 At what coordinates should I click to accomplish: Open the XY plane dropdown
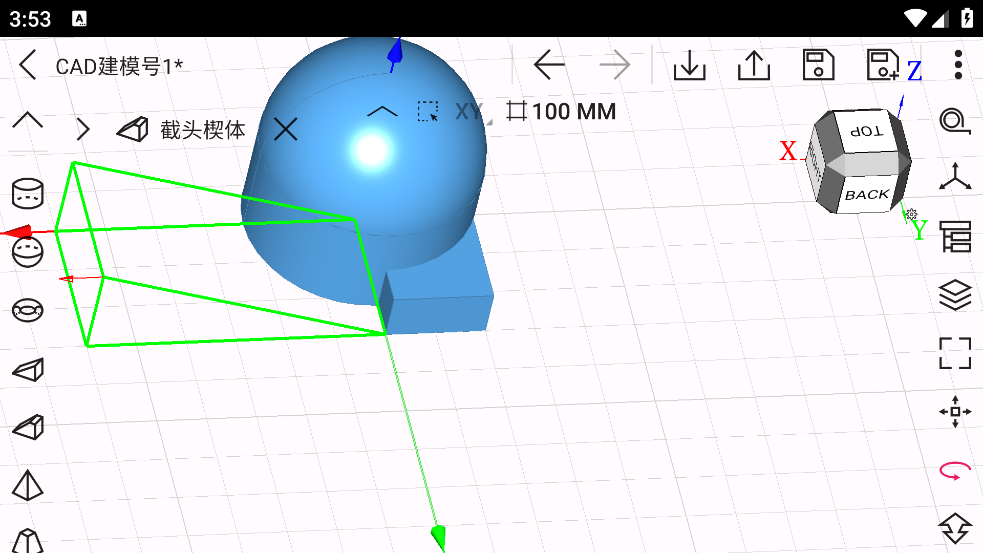(471, 112)
